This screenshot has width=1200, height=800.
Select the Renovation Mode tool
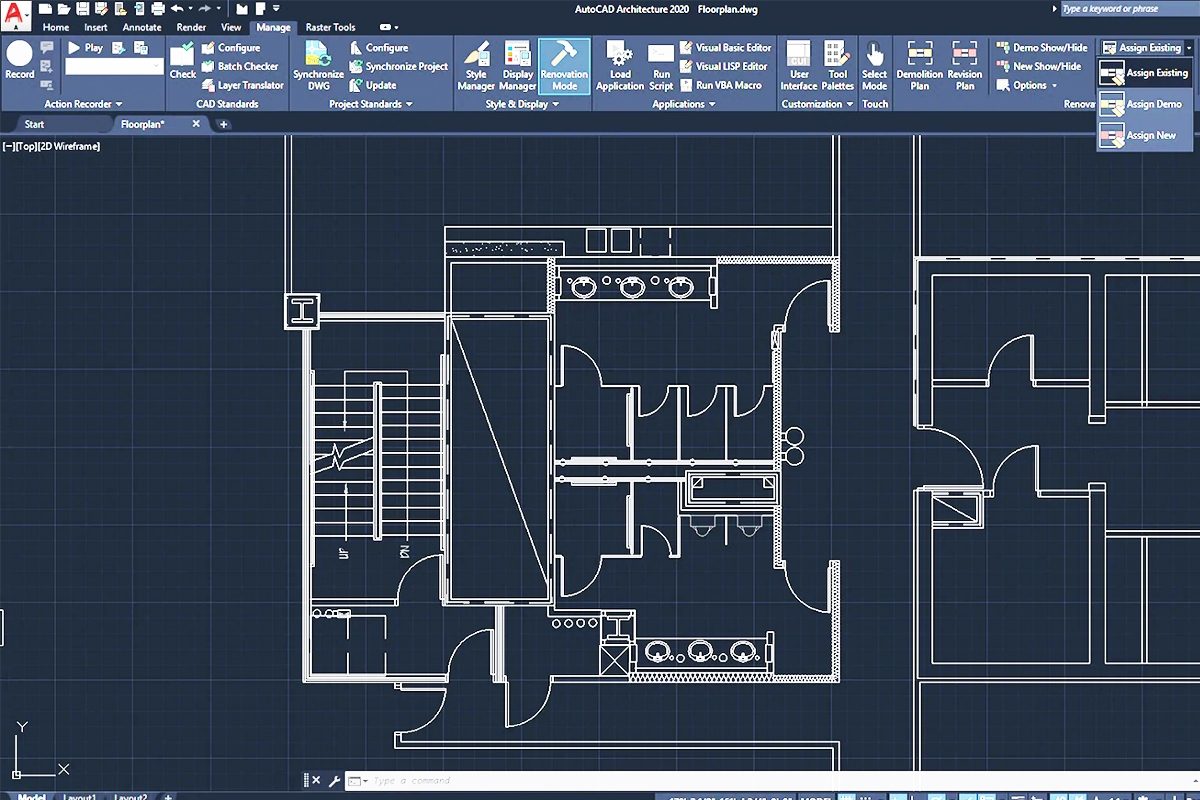[564, 66]
